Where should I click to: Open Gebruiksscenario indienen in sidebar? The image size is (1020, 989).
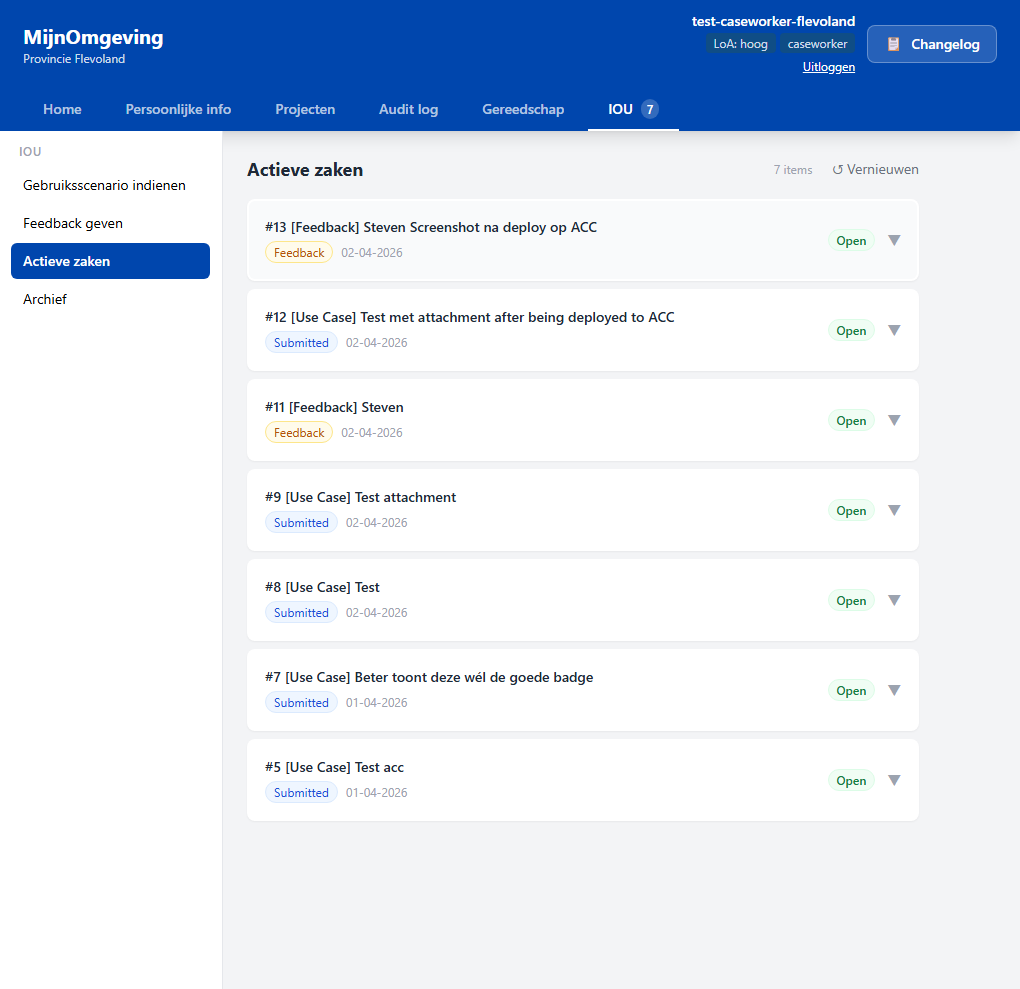105,185
